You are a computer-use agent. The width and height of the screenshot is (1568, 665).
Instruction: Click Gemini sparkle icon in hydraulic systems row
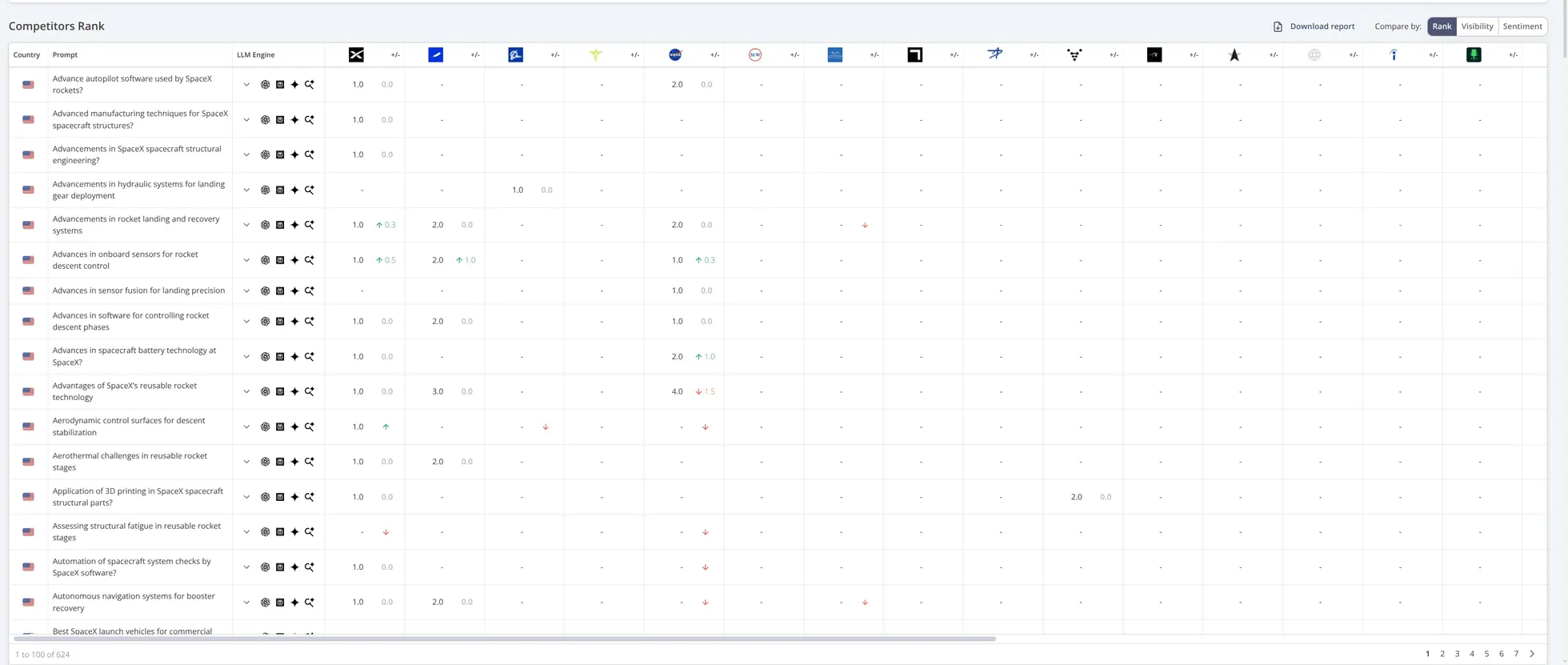pyautogui.click(x=294, y=190)
